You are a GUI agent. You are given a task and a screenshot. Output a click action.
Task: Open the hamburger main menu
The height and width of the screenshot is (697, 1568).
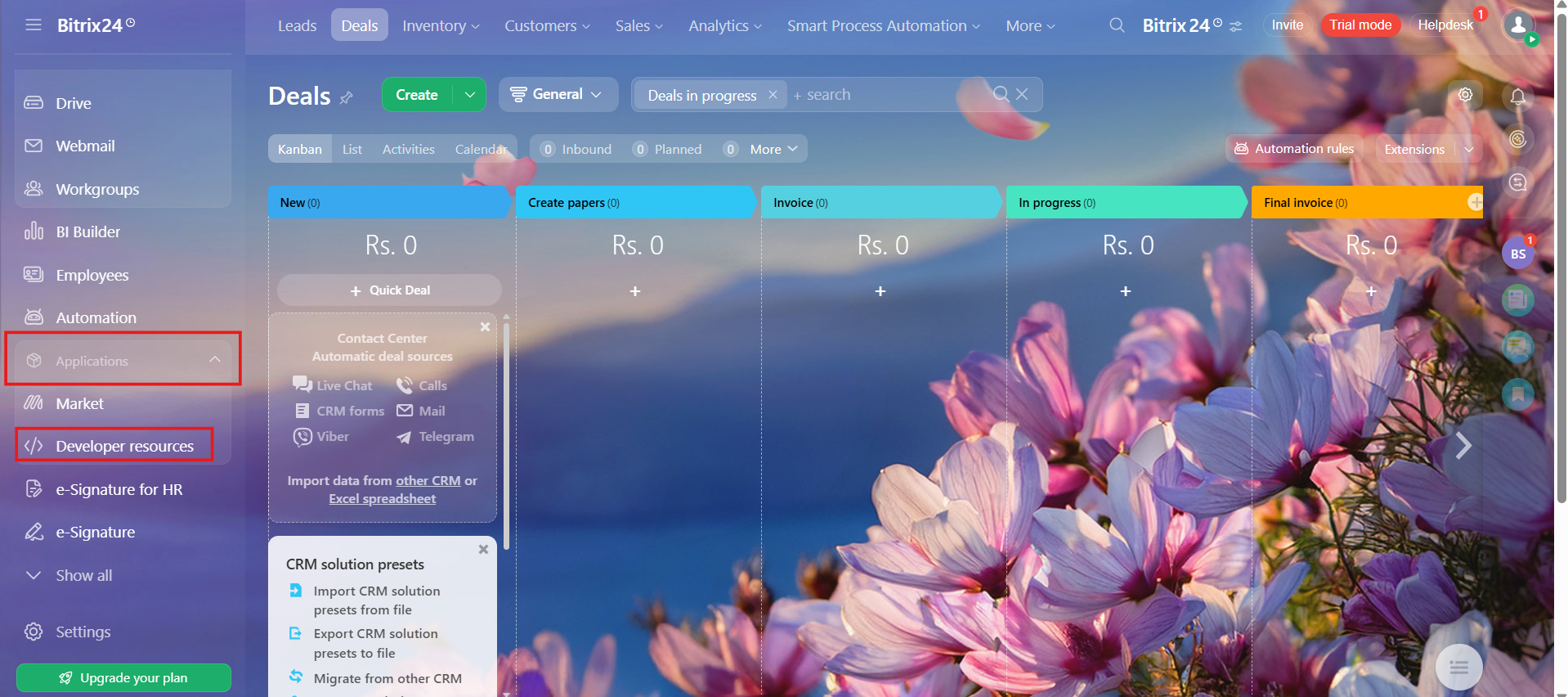[x=34, y=25]
